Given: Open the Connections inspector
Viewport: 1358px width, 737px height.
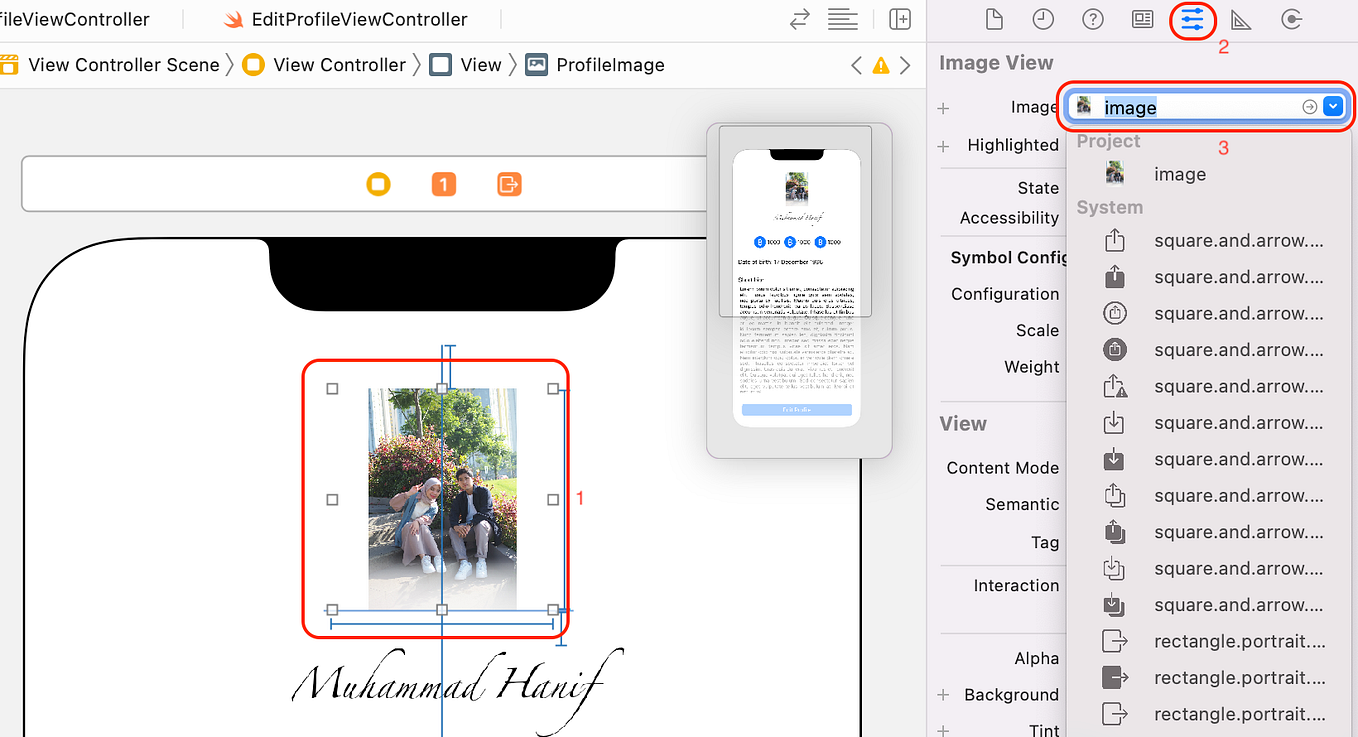Looking at the screenshot, I should tap(1290, 19).
